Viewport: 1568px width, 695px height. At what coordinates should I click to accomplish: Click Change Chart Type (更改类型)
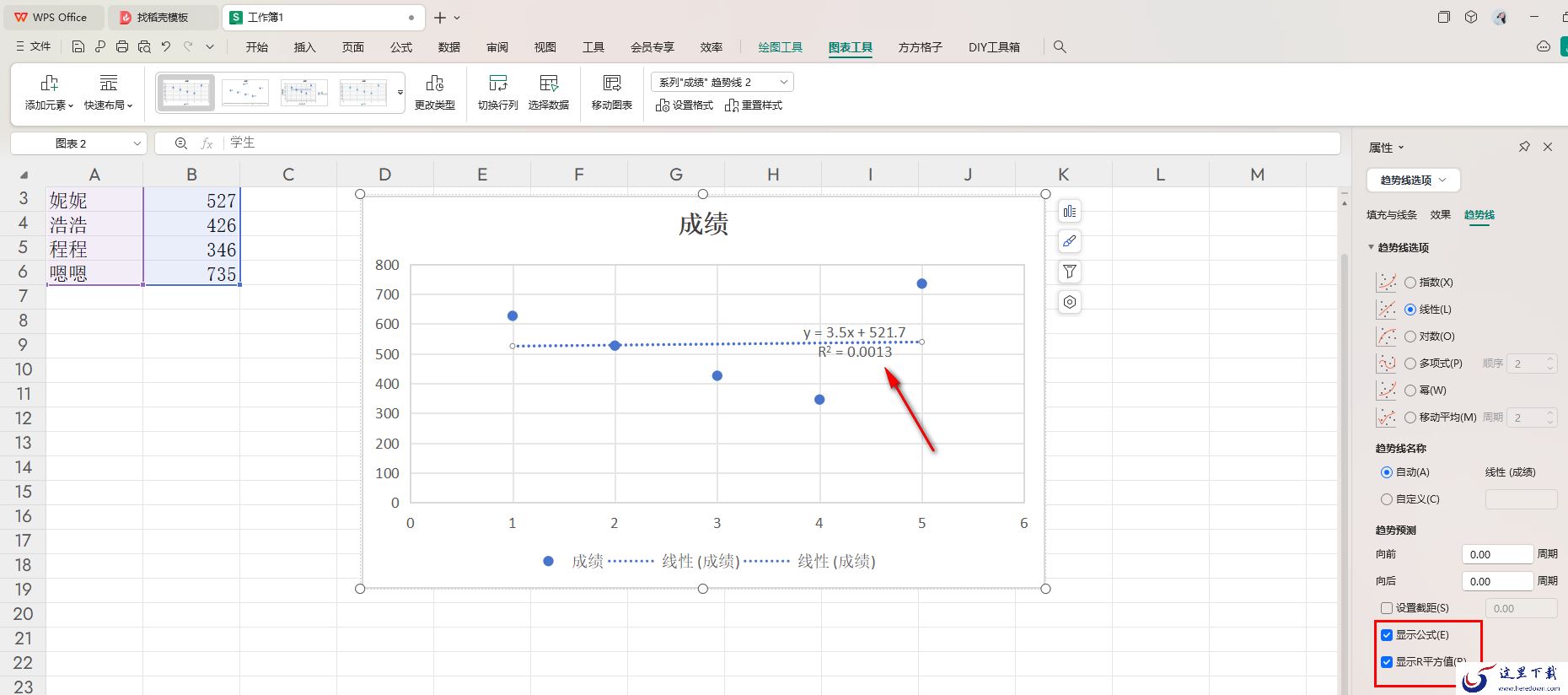[x=435, y=93]
